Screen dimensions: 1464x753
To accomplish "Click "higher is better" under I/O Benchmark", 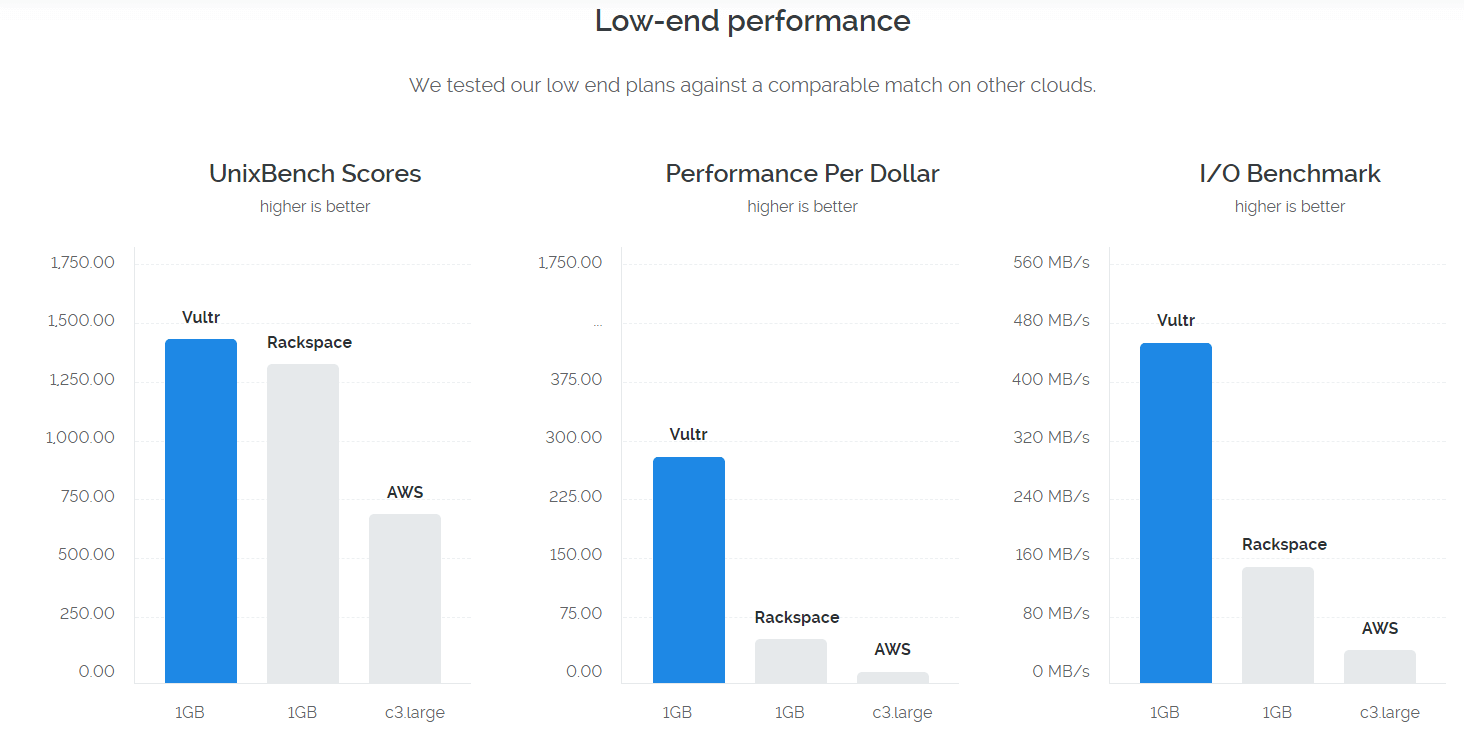I will (1290, 207).
